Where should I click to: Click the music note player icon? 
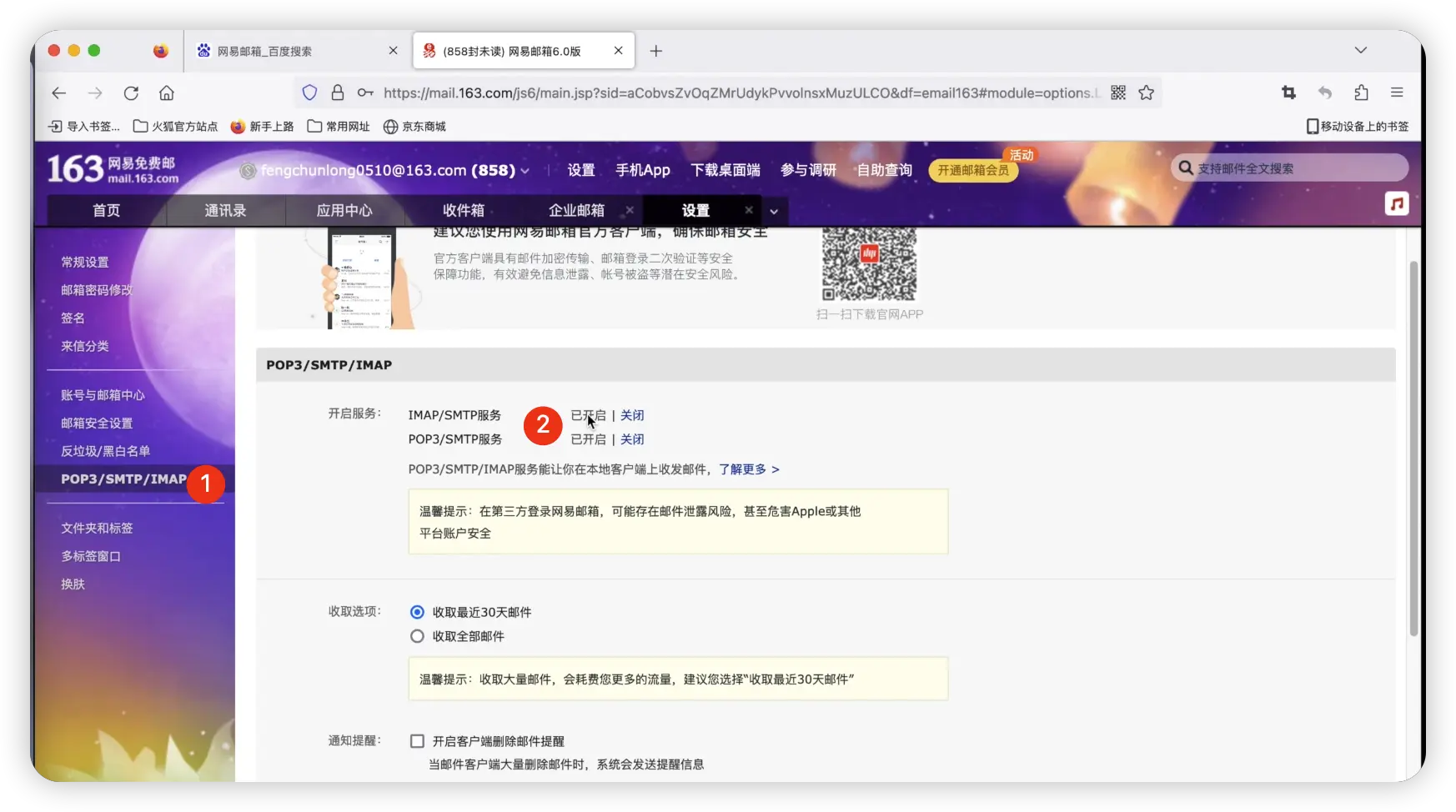[x=1398, y=203]
